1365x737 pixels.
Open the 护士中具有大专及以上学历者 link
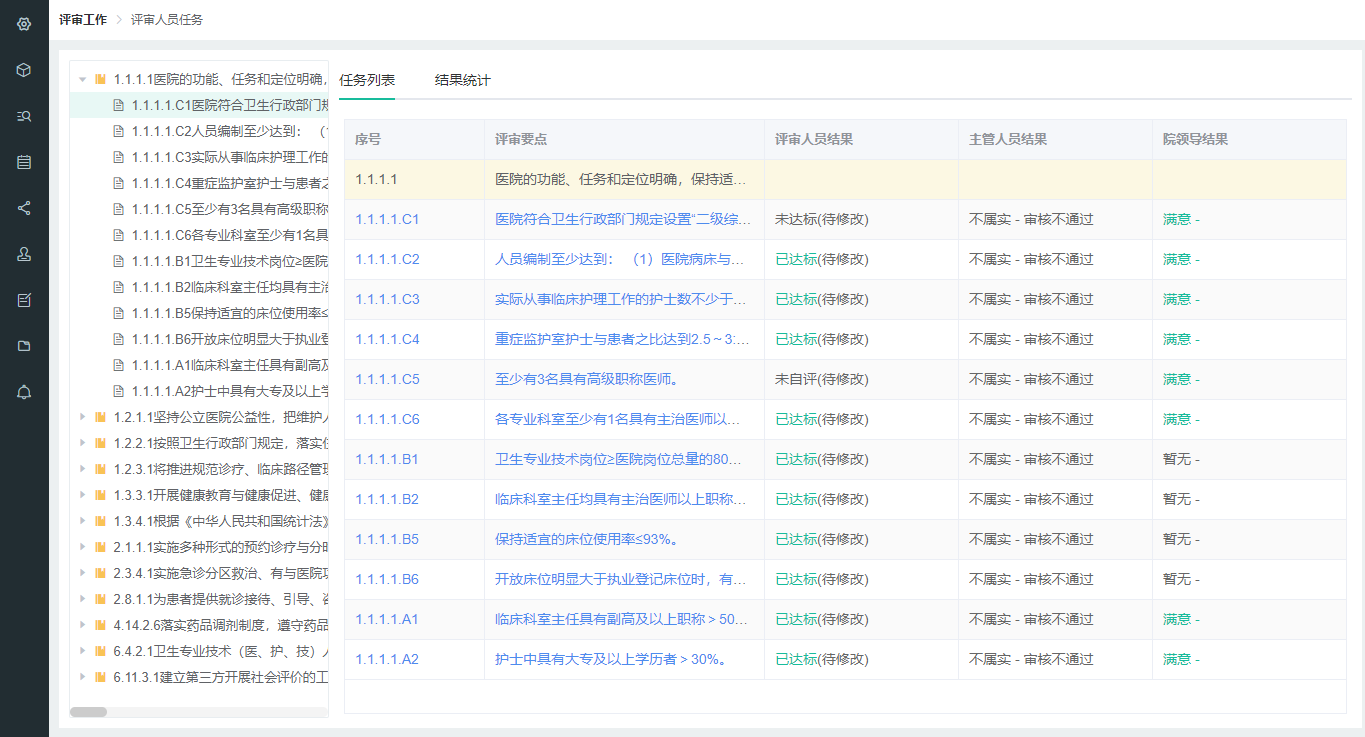[610, 659]
